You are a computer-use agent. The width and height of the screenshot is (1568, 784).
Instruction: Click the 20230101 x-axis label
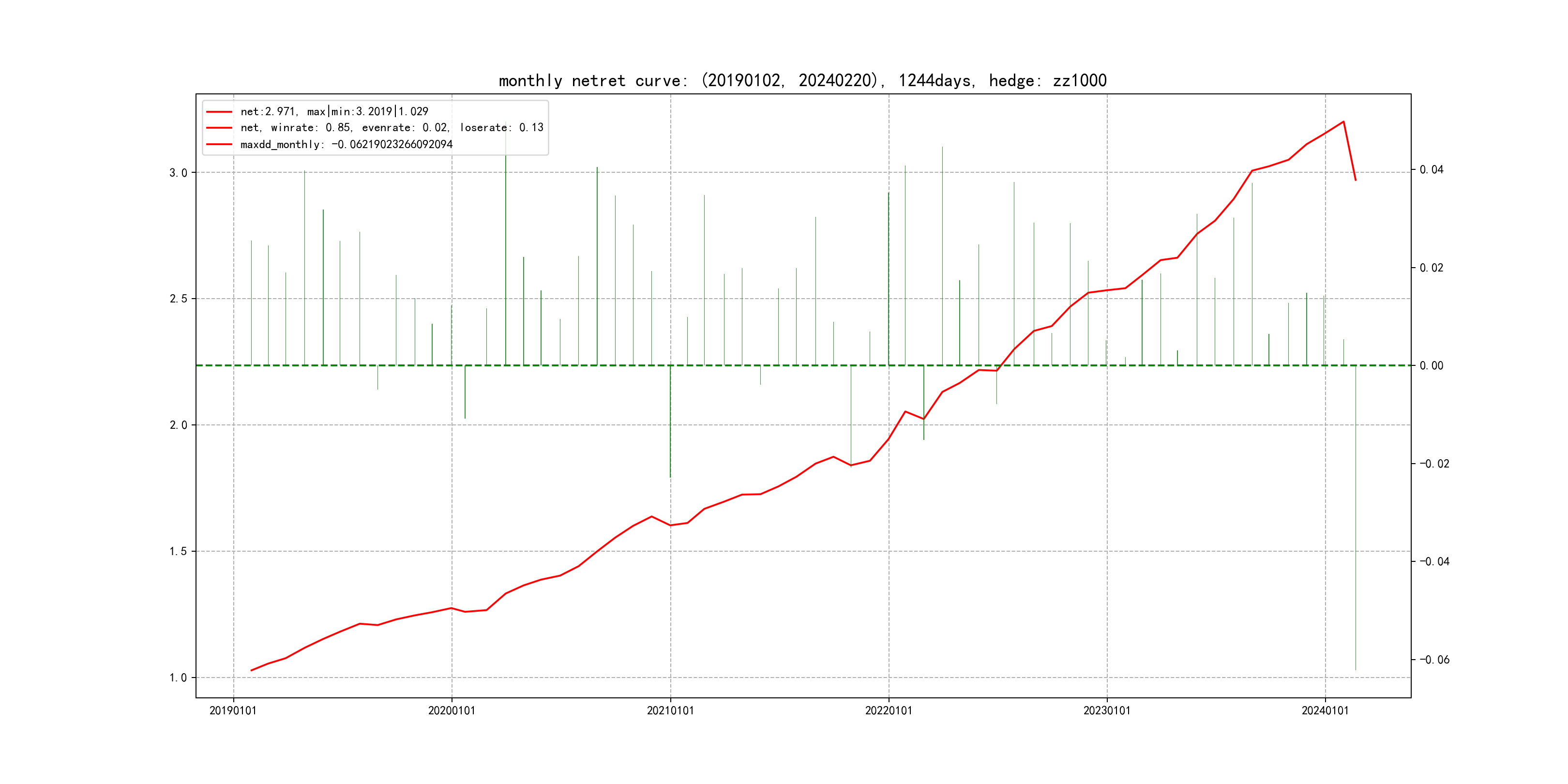(1107, 710)
